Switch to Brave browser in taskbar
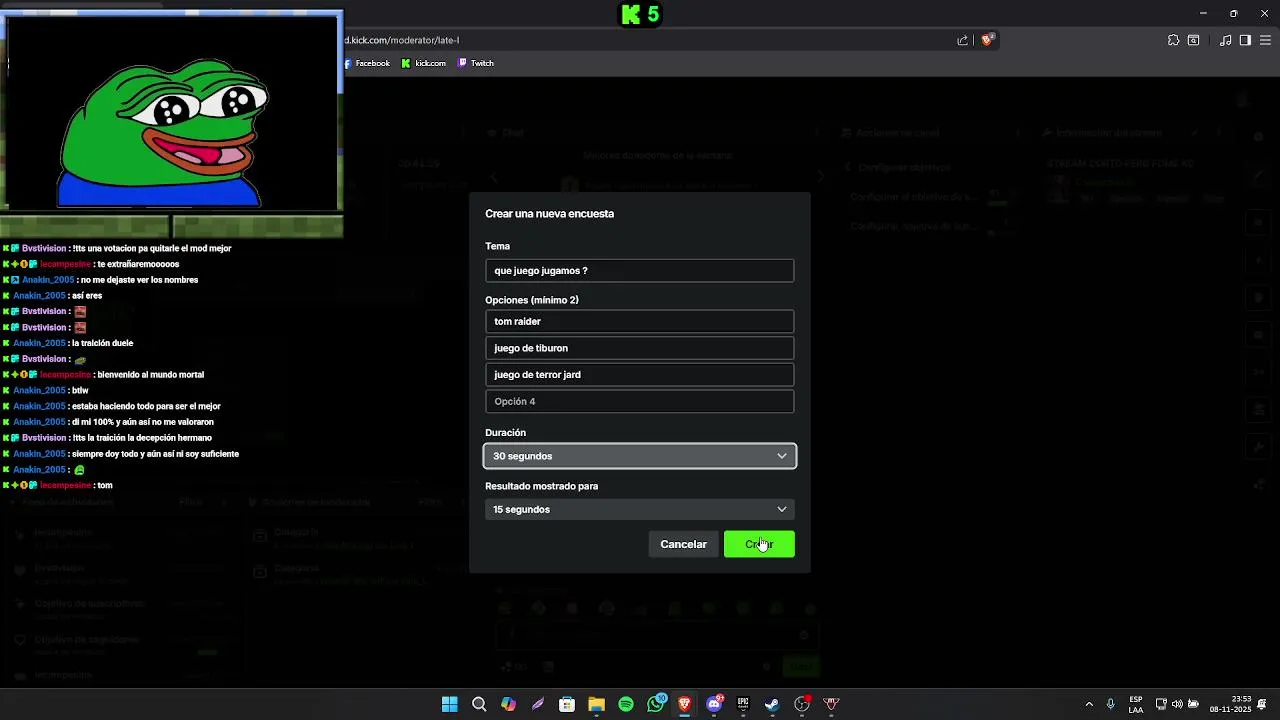This screenshot has height=720, width=1280. tap(684, 704)
